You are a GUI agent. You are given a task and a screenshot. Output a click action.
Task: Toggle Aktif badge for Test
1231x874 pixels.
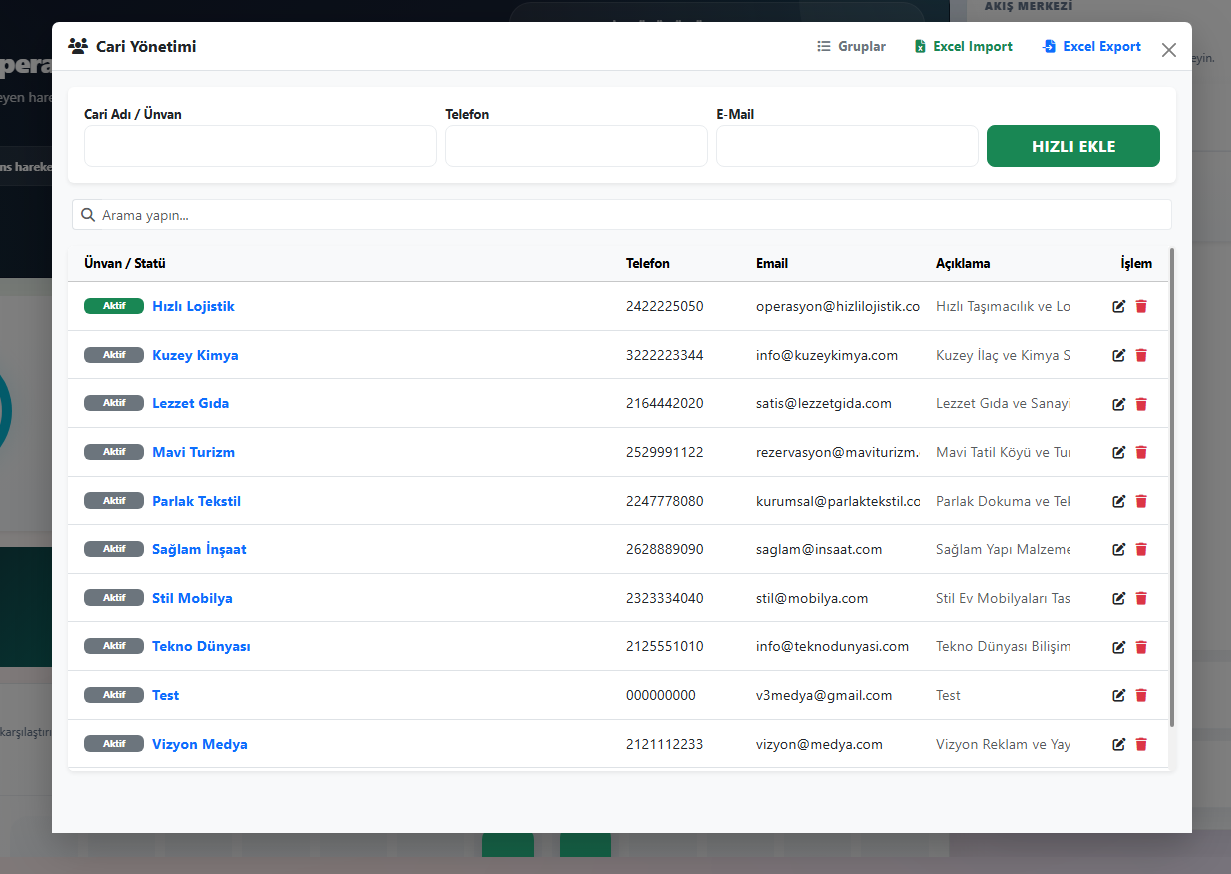114,695
